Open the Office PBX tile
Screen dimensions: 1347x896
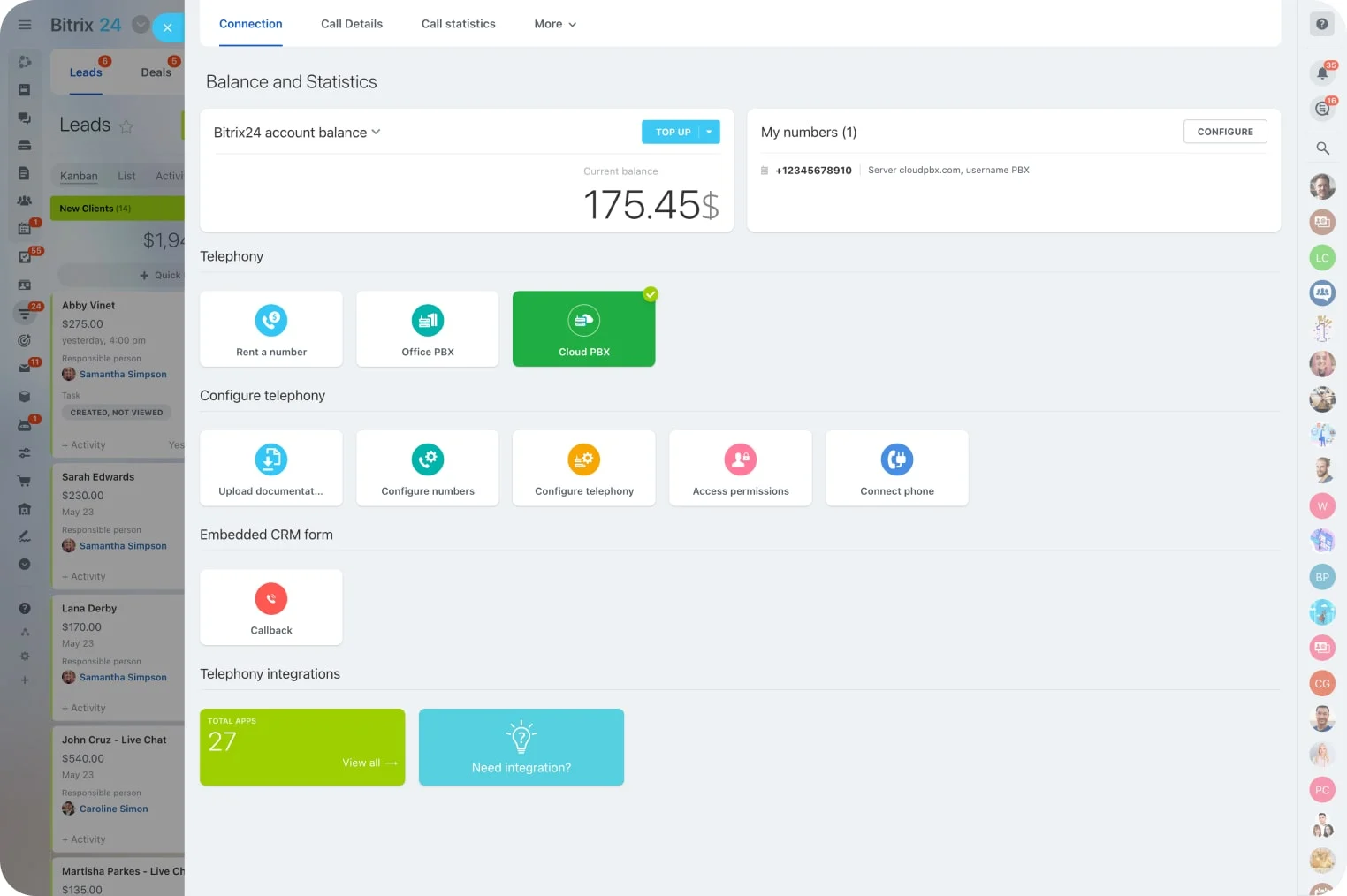pos(428,329)
